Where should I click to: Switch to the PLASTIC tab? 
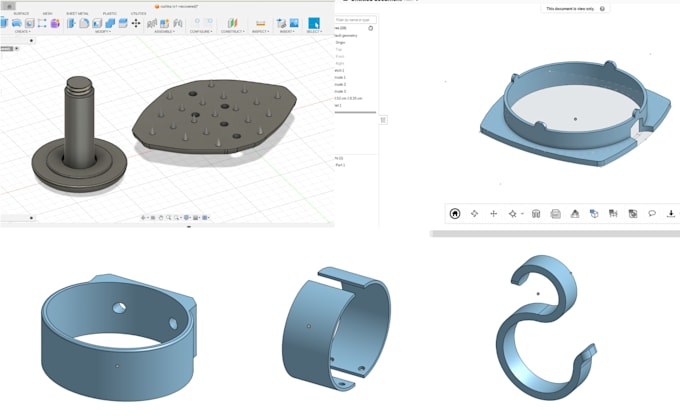(x=109, y=13)
